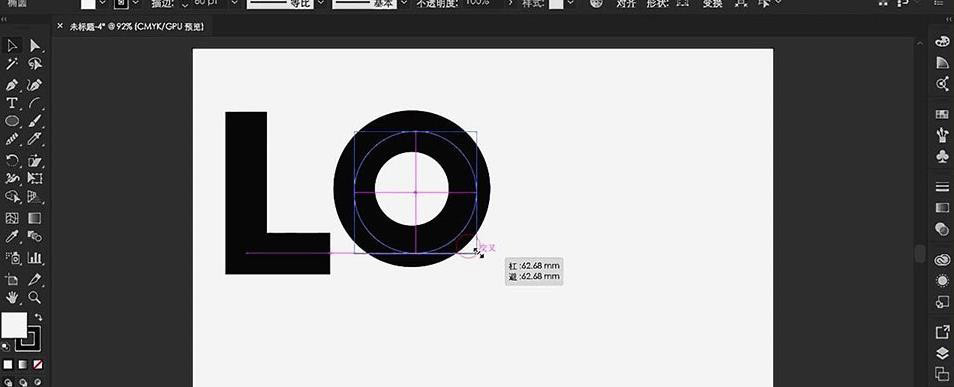
Task: Open the Layers panel icon
Action: [x=942, y=353]
